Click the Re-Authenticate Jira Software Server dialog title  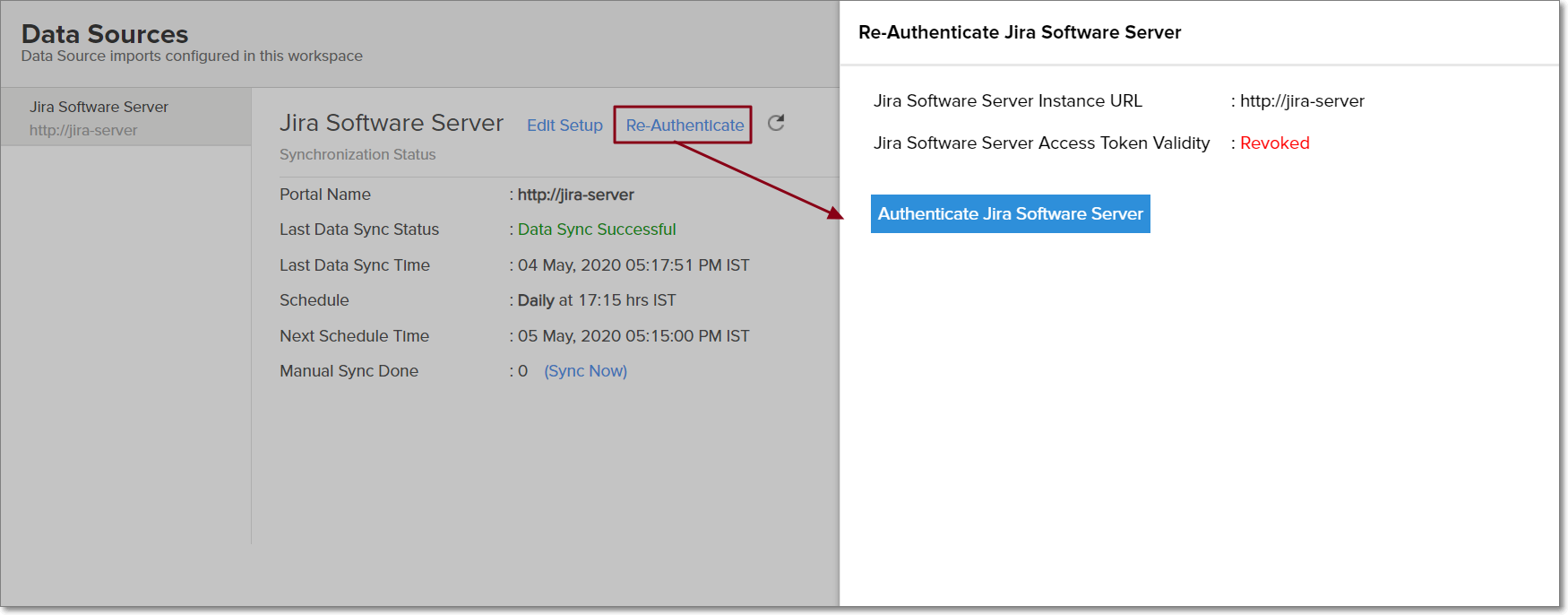pos(1020,32)
